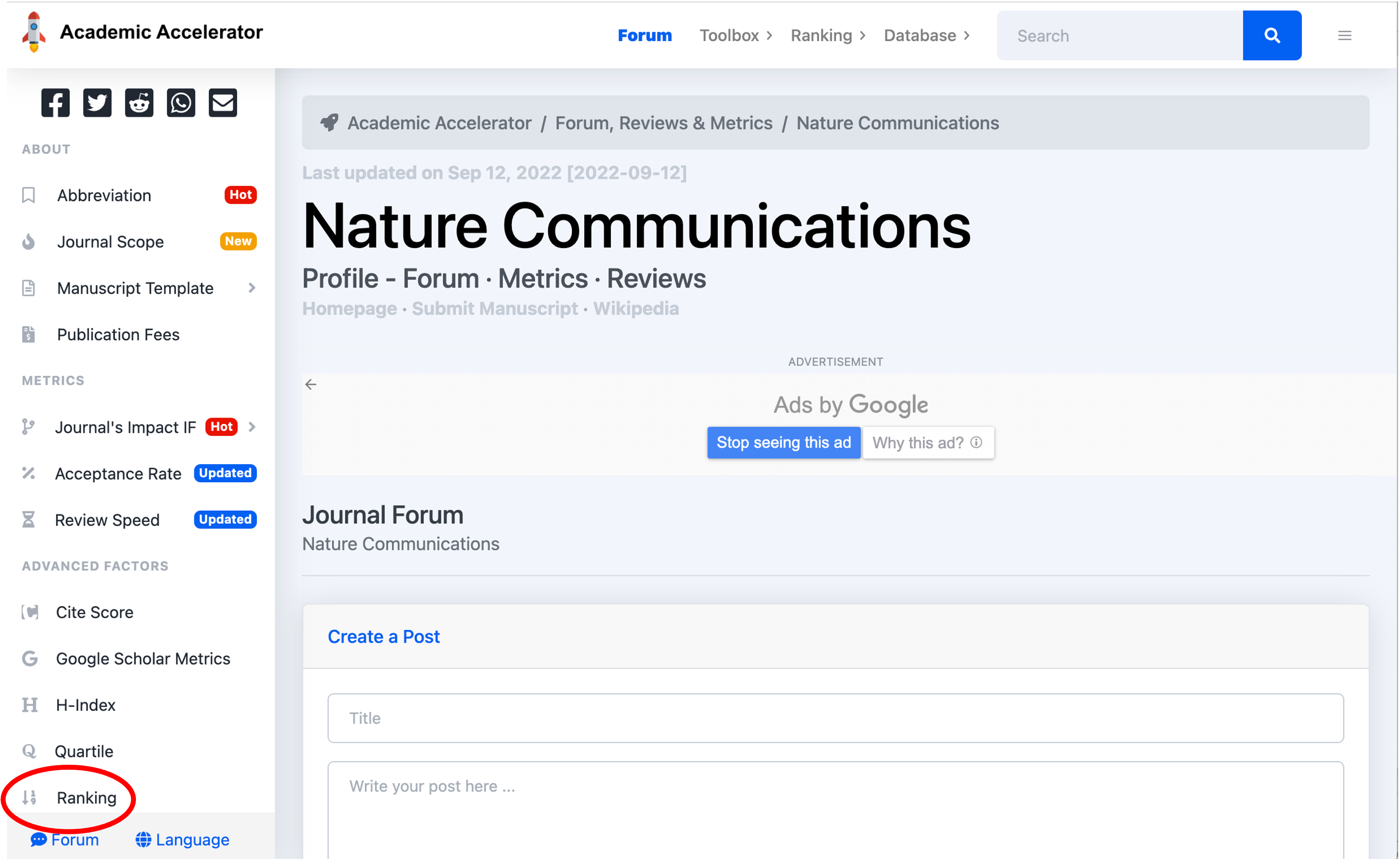Click Create a Post heading link
This screenshot has width=1400, height=859.
click(x=383, y=636)
